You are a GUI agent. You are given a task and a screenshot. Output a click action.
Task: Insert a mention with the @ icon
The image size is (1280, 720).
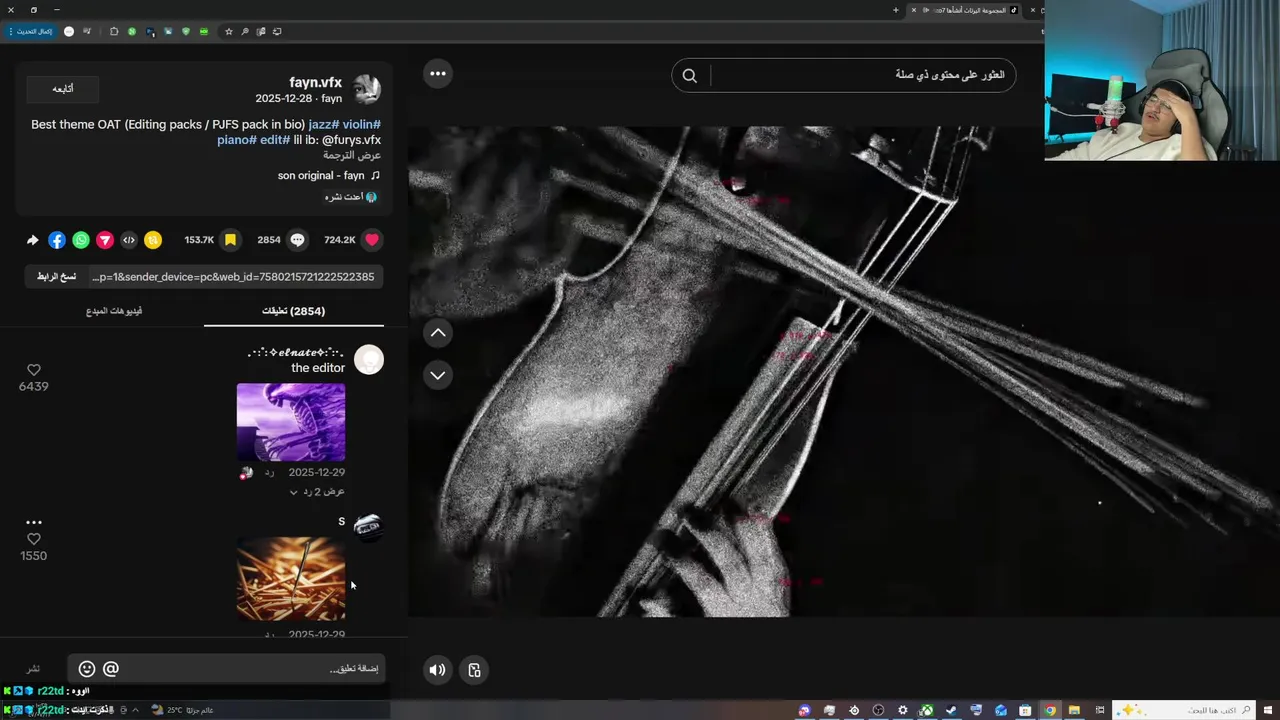tap(111, 669)
